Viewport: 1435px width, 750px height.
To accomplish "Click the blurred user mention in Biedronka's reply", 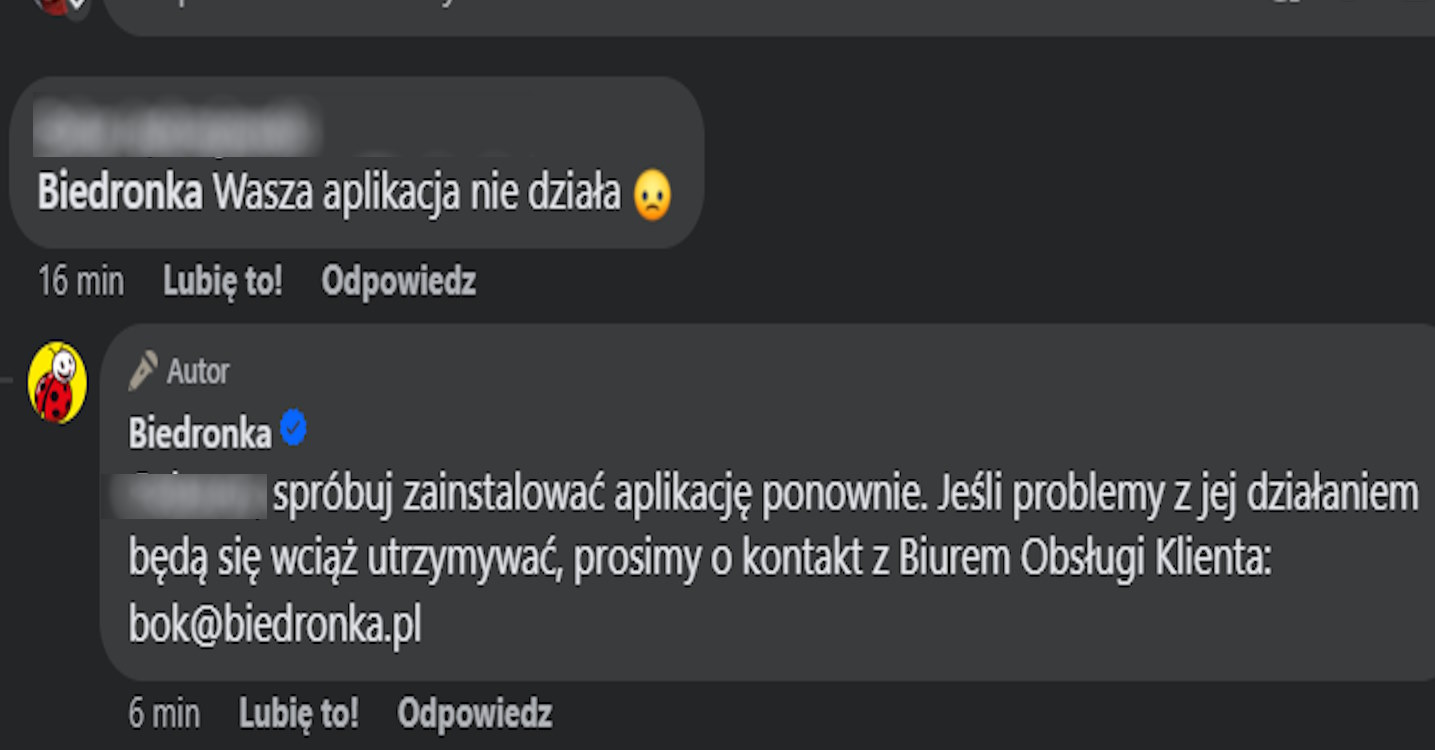I will point(198,495).
